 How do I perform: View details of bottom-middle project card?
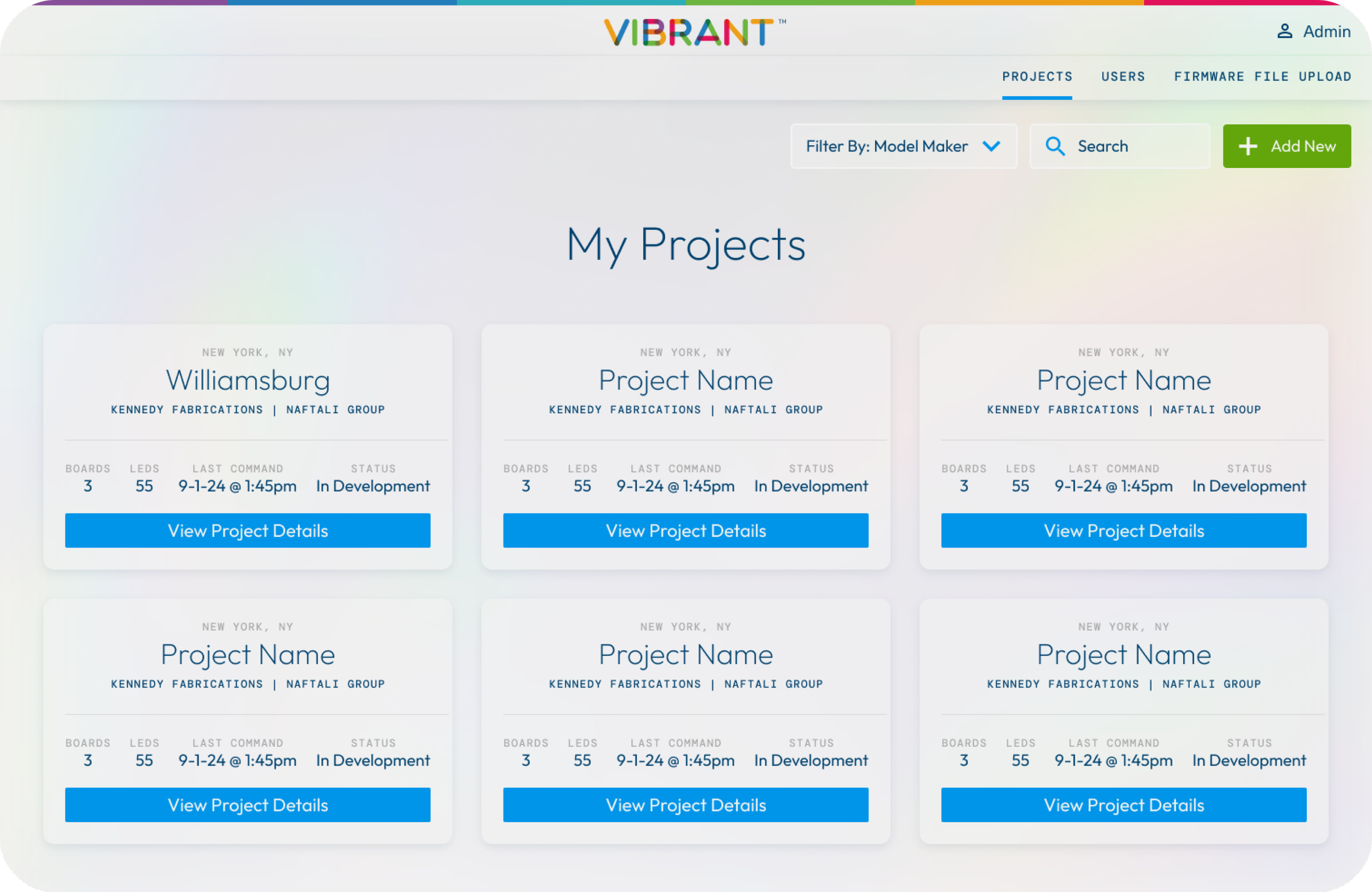(x=685, y=804)
